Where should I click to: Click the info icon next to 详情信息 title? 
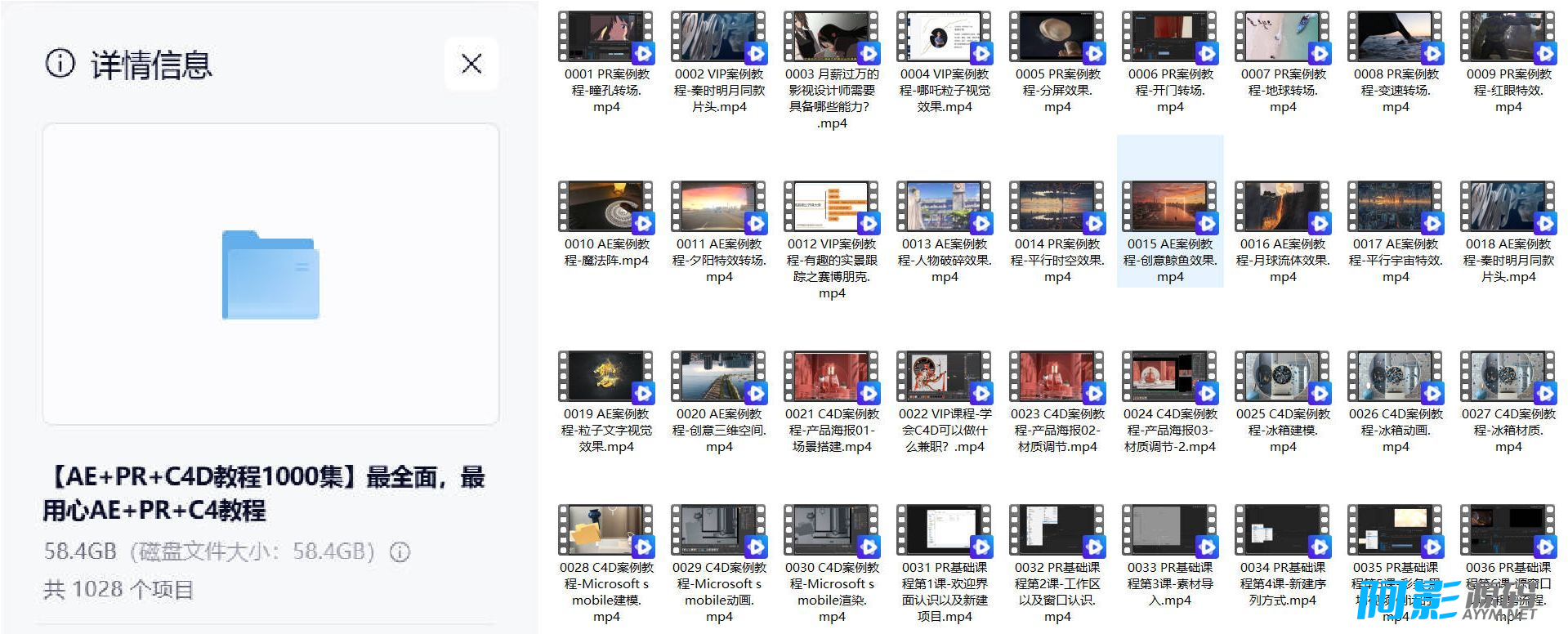pos(60,63)
